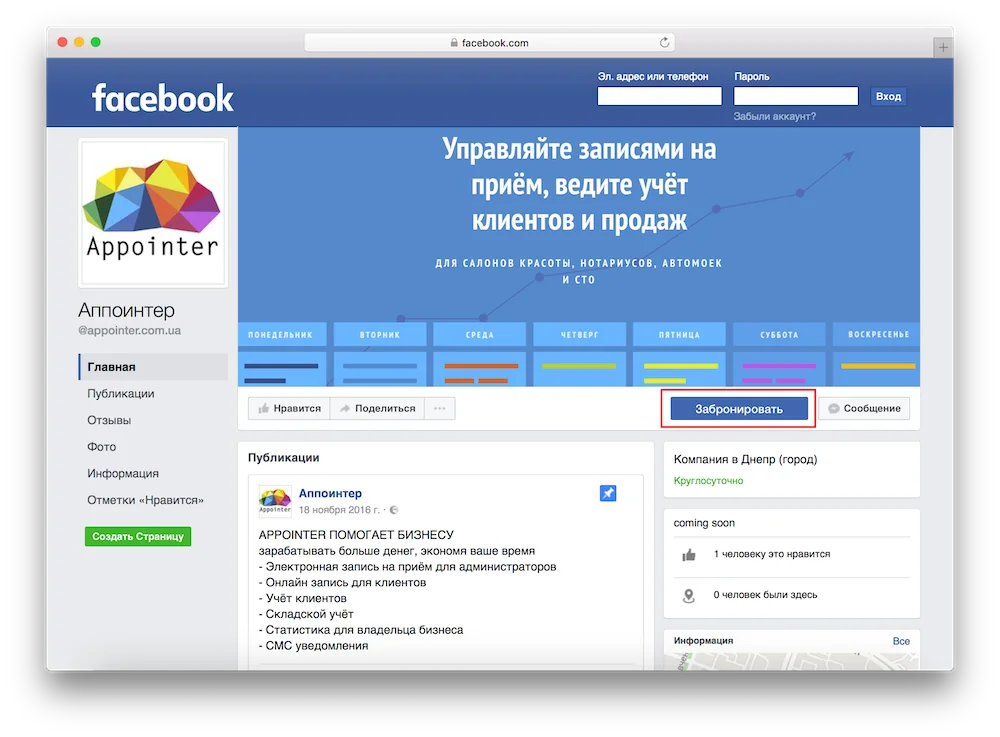Click the Поделиться share button

coord(377,409)
